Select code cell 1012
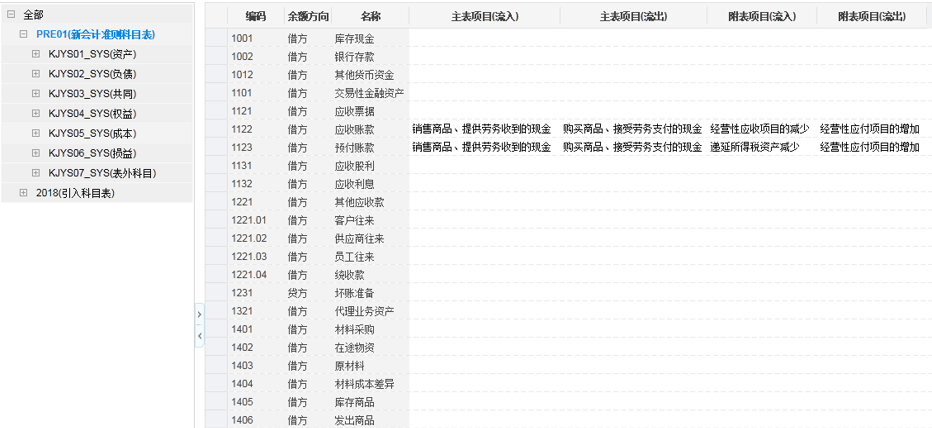The width and height of the screenshot is (932, 428). click(256, 75)
